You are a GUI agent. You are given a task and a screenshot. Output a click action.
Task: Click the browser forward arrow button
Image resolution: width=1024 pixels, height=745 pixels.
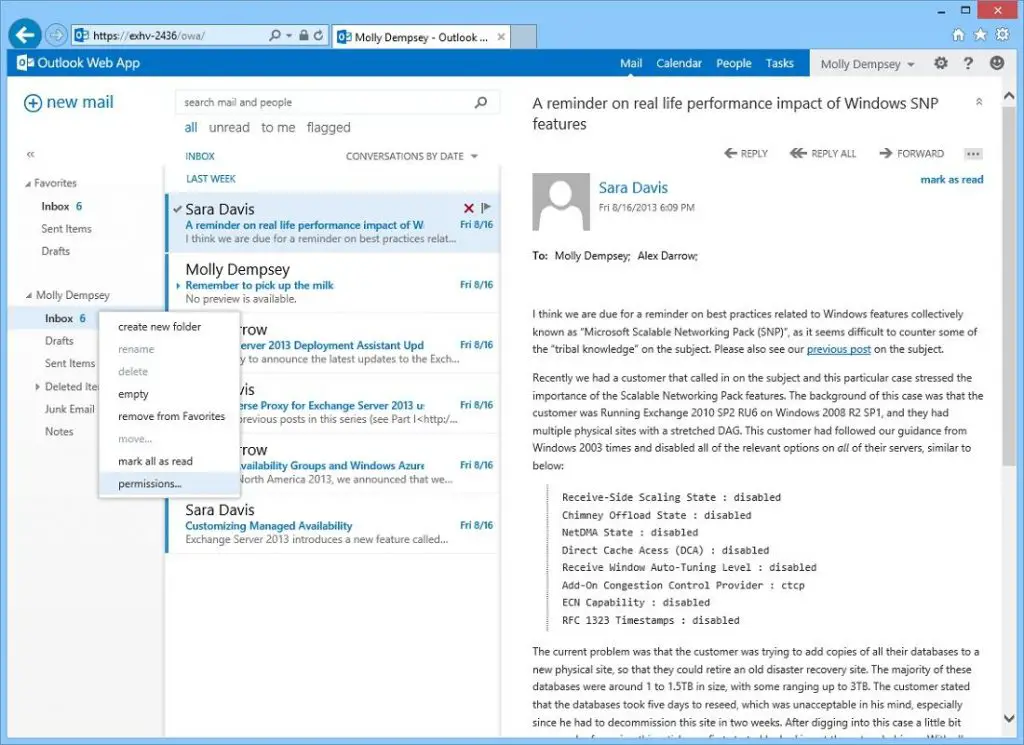[x=56, y=35]
